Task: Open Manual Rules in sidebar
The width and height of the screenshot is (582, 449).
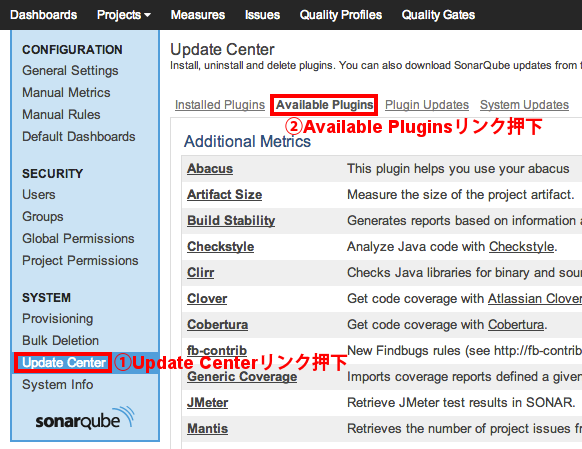Action: [61, 114]
